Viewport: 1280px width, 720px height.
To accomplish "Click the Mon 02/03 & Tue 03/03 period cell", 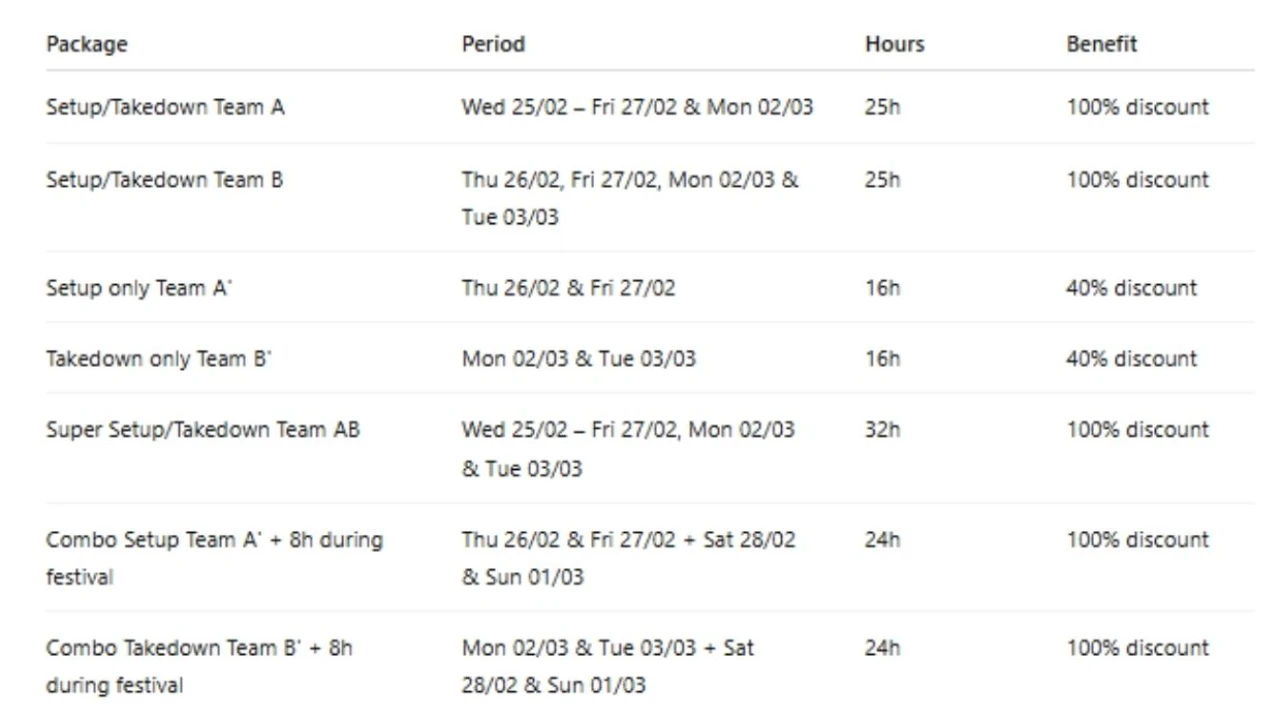I will [x=579, y=359].
